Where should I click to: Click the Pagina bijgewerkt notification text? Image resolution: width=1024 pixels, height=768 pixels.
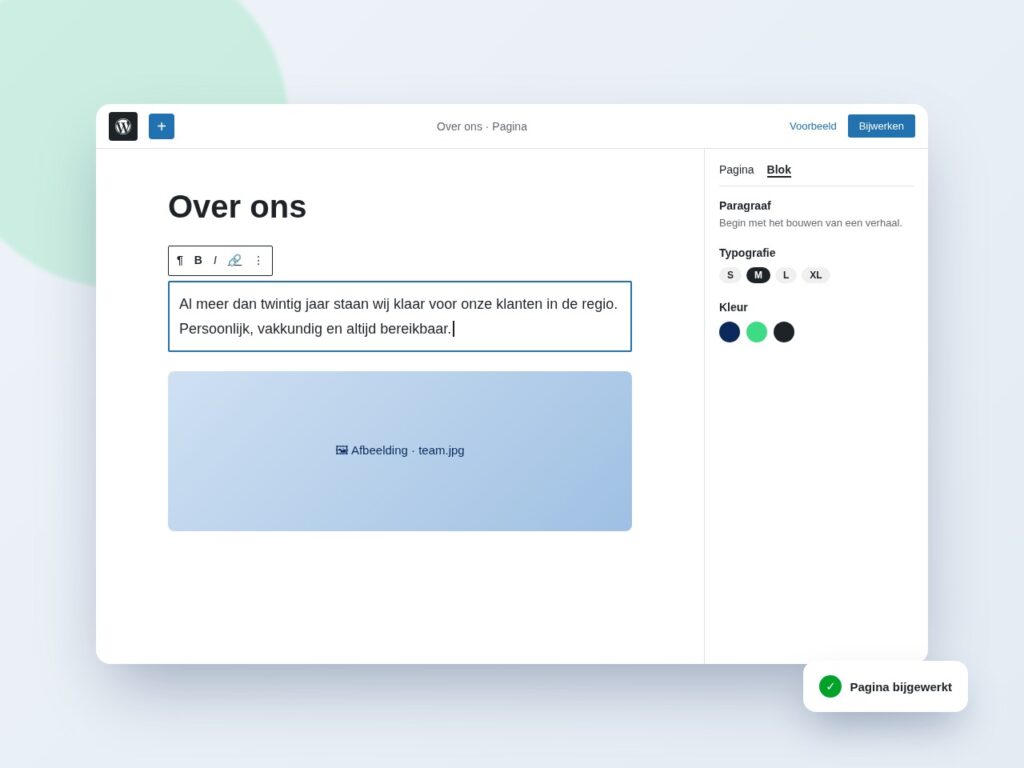click(x=901, y=687)
